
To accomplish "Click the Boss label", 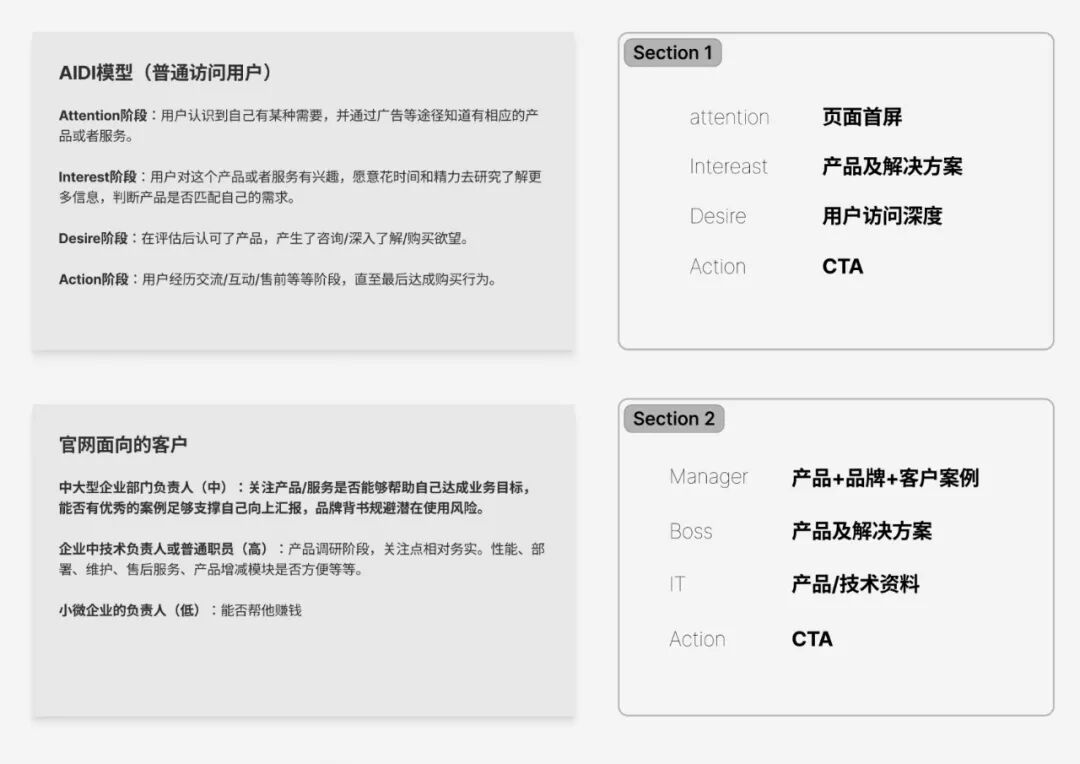I will coord(691,531).
